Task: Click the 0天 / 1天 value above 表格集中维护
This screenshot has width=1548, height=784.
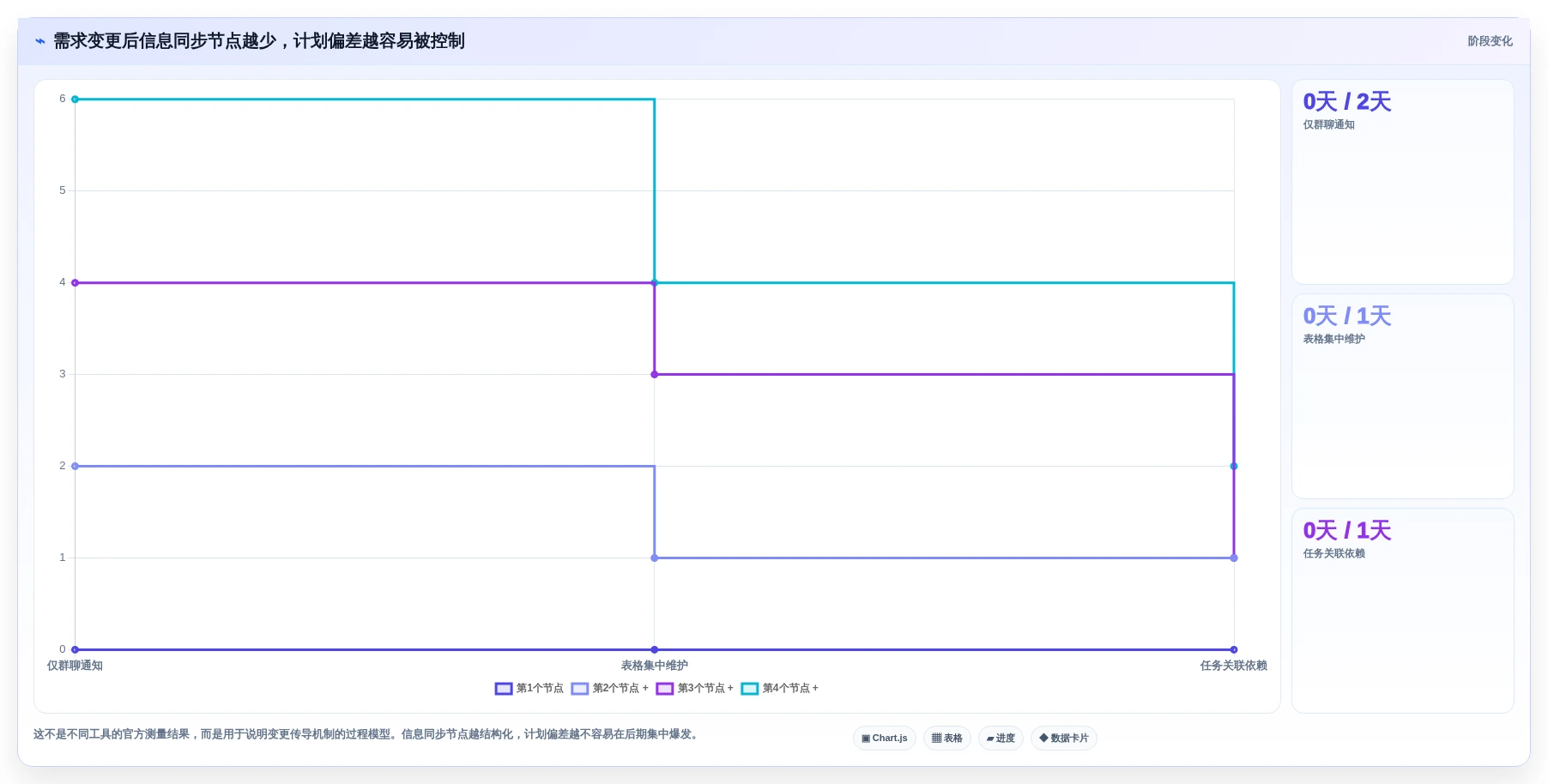Action: click(1346, 316)
